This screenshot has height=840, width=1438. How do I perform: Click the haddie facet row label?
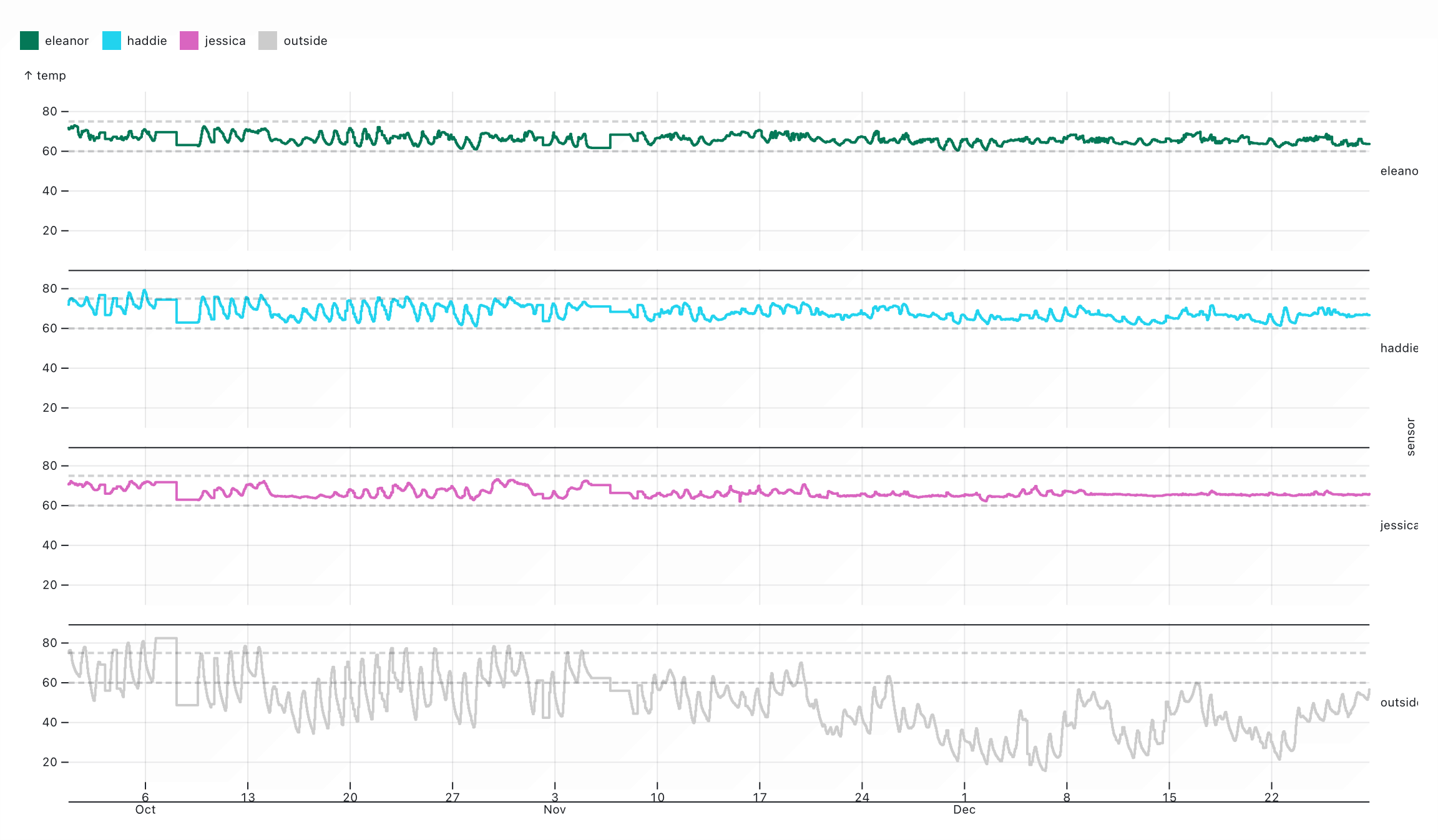[x=1399, y=348]
